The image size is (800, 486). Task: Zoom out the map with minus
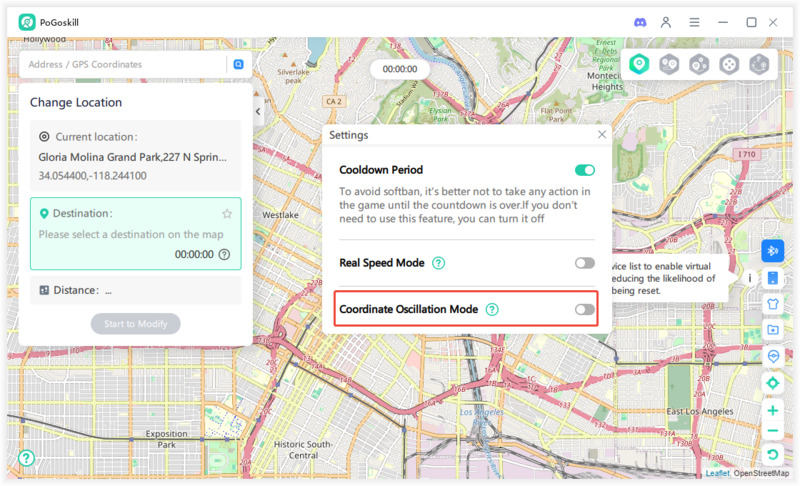772,431
